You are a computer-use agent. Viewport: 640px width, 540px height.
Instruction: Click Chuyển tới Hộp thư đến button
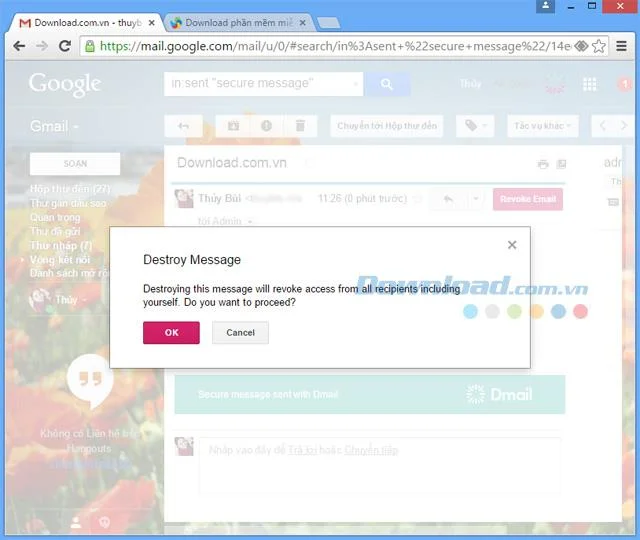[387, 126]
